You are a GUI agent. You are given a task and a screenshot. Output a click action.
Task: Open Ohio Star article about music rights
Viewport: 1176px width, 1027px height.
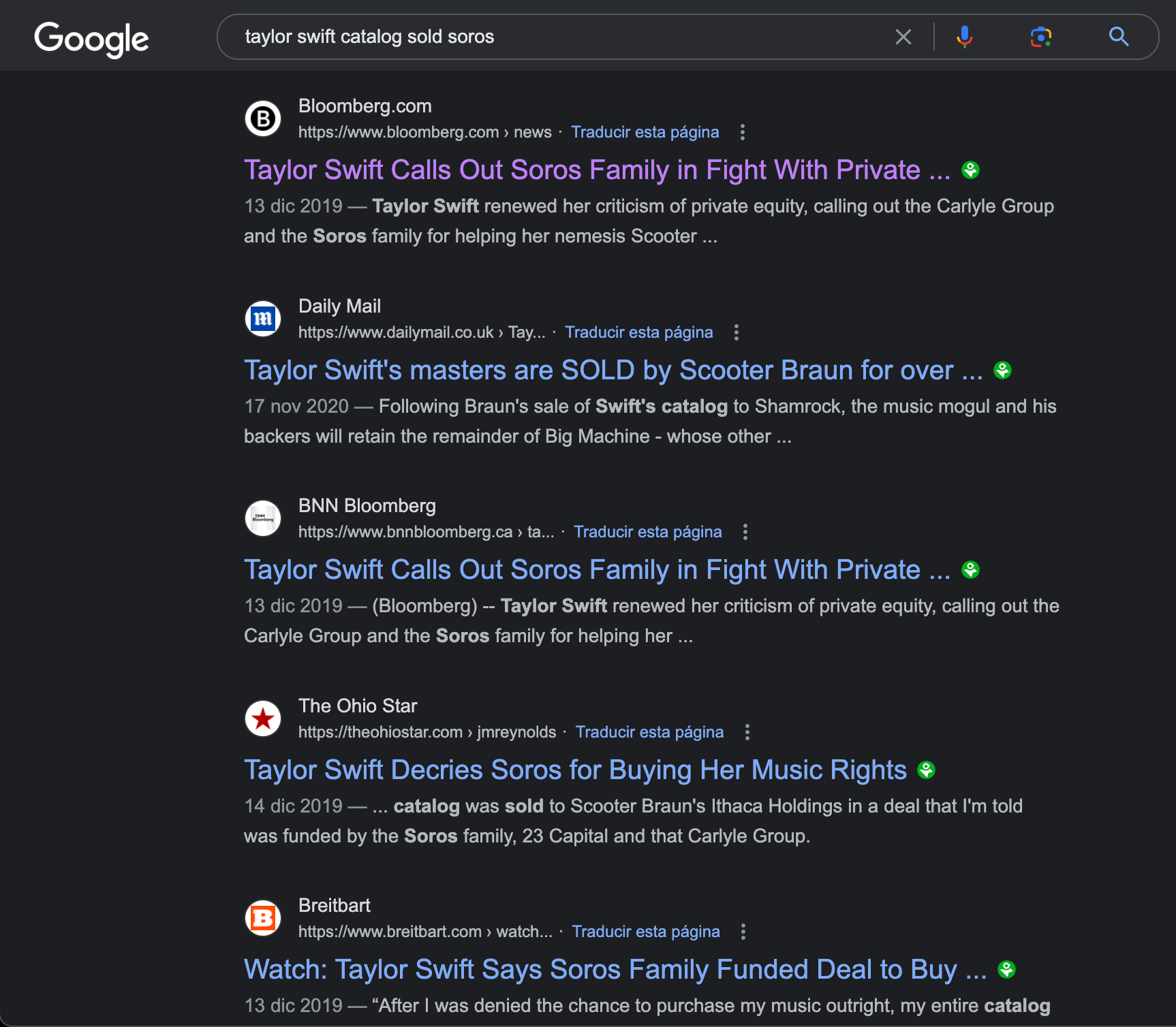[x=575, y=770]
